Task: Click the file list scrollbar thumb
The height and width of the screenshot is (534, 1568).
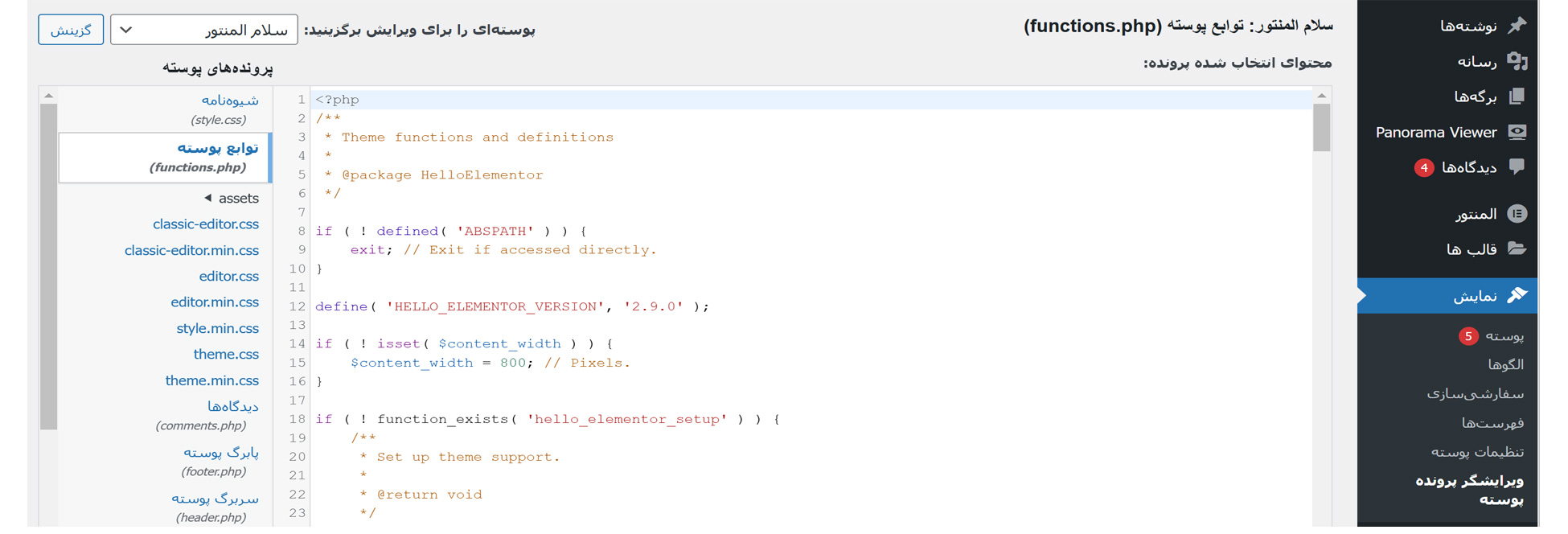Action: (48, 266)
